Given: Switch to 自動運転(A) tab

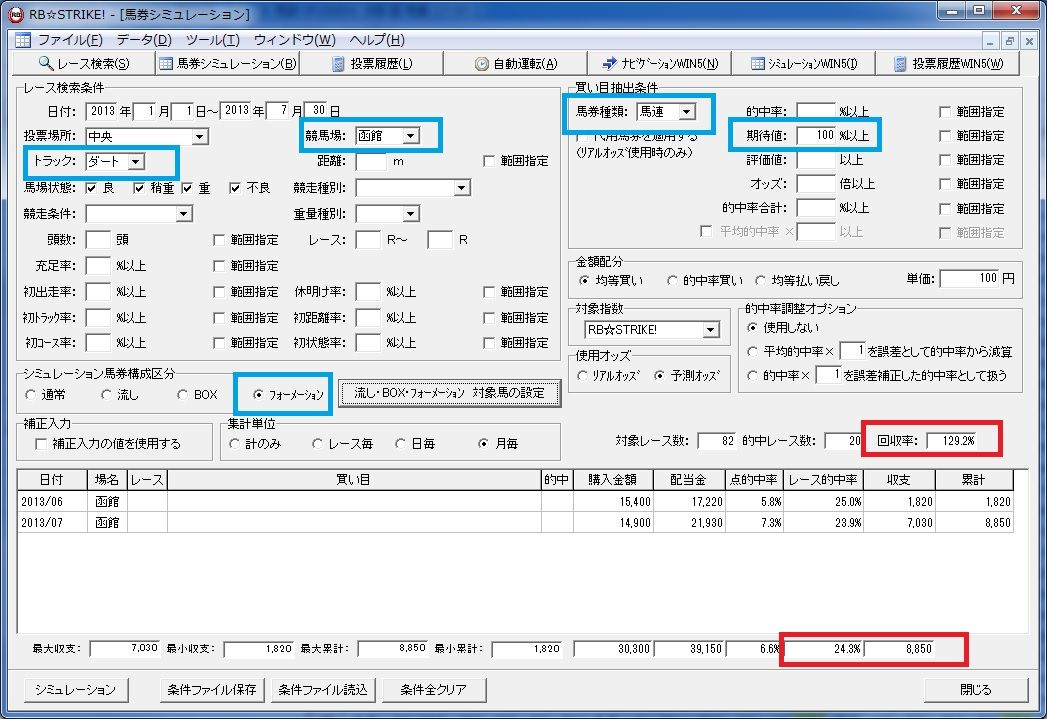Looking at the screenshot, I should (515, 63).
